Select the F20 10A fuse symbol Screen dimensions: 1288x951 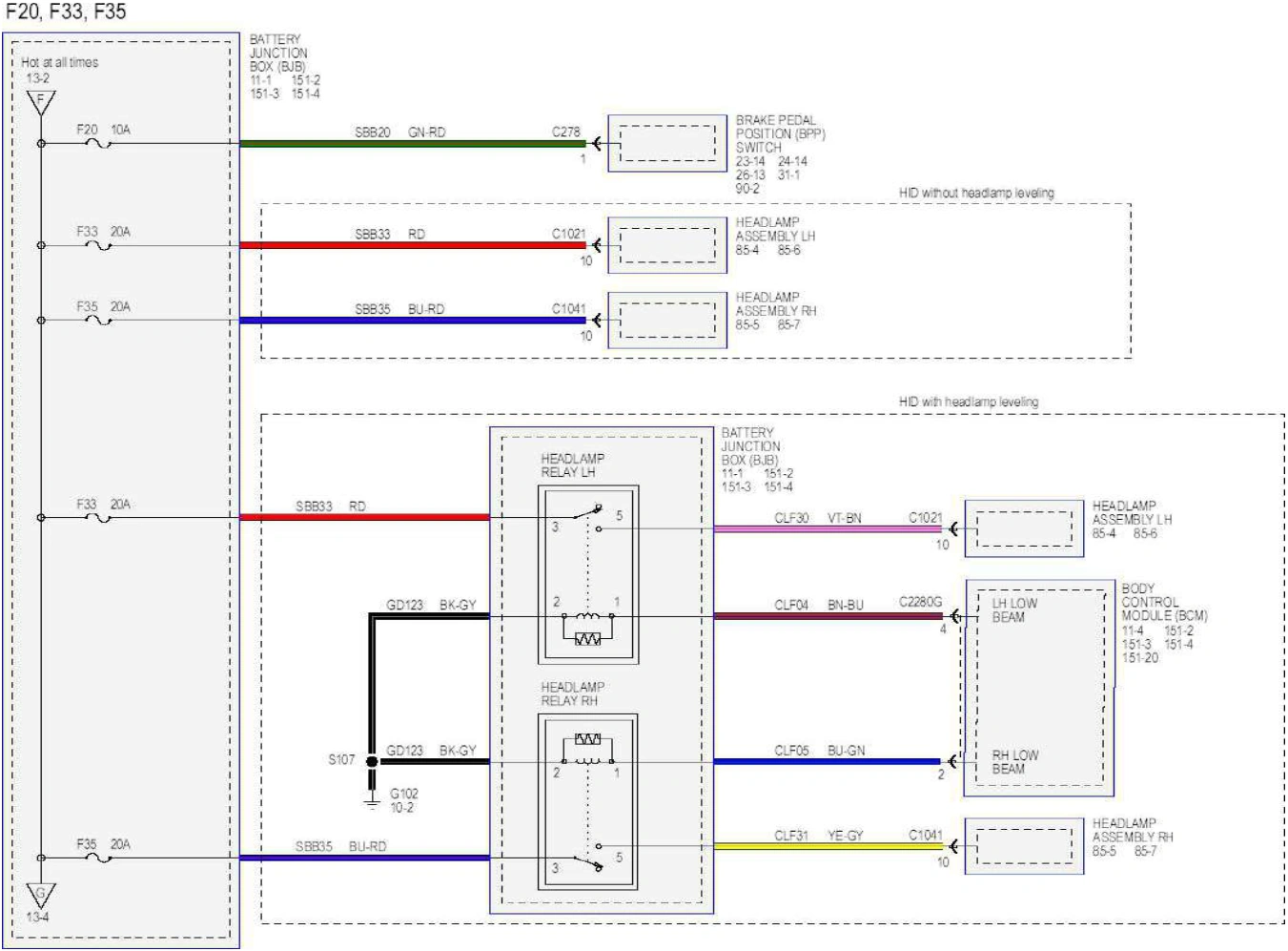(99, 144)
